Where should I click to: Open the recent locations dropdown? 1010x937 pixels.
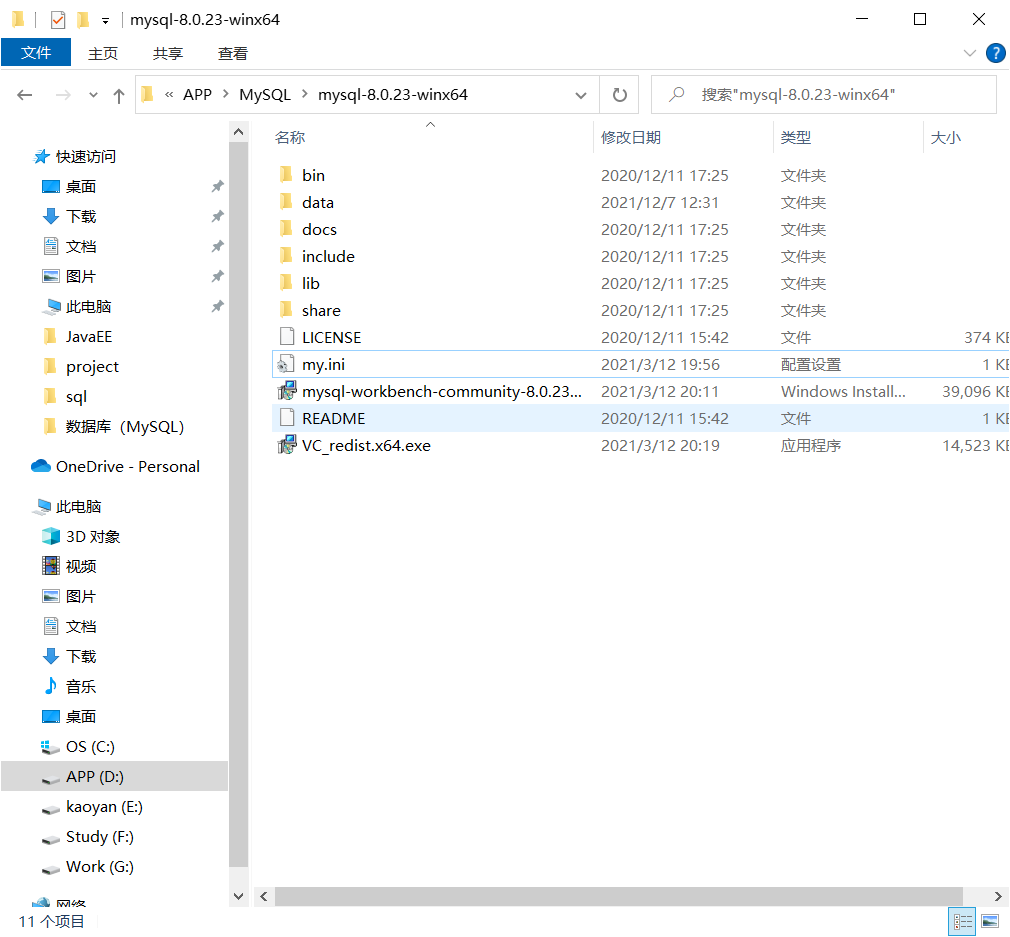(x=93, y=95)
